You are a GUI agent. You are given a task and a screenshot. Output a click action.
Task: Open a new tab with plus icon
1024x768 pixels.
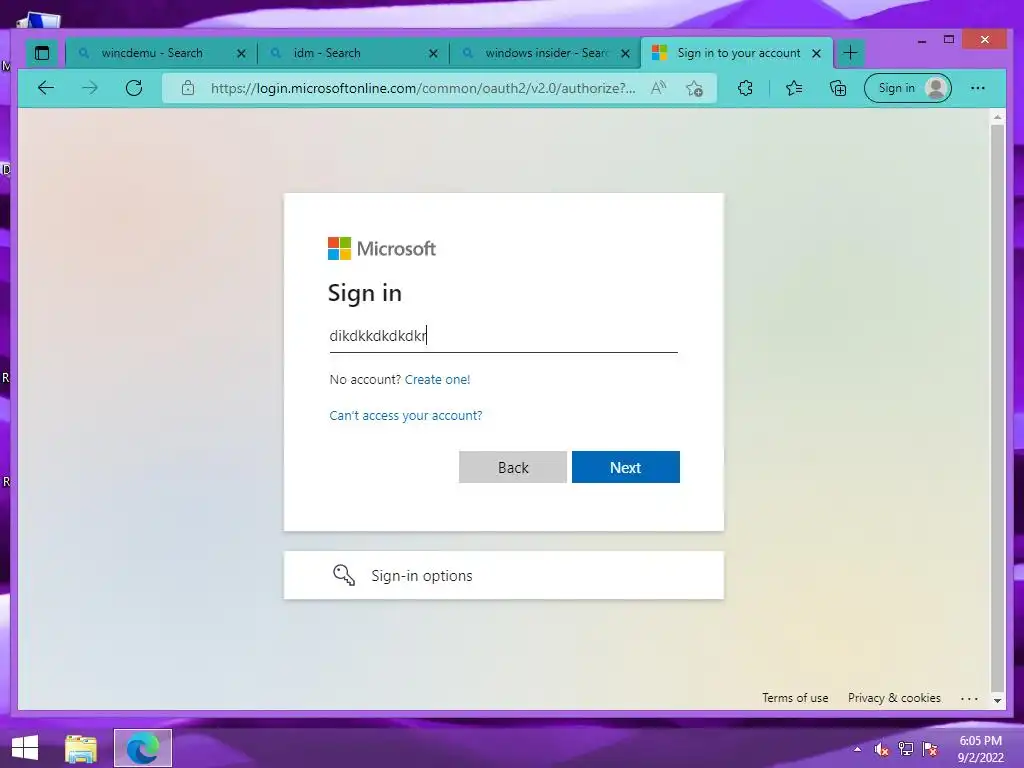[850, 53]
